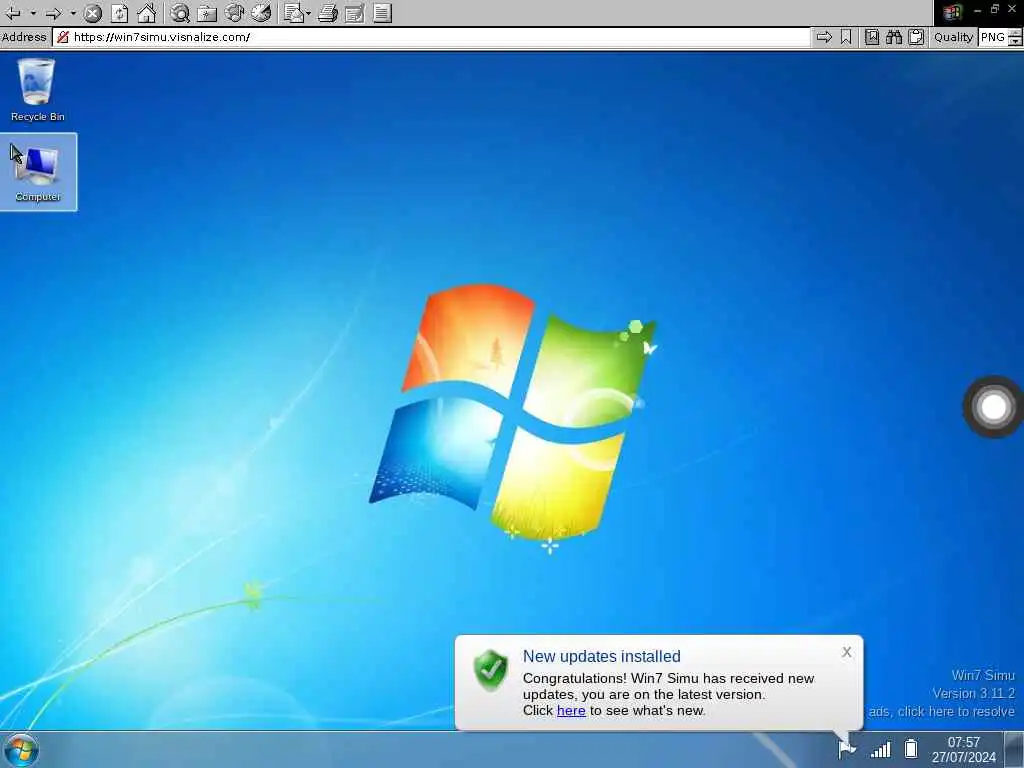Click into the Address URL field
The height and width of the screenshot is (768, 1024).
pos(431,37)
